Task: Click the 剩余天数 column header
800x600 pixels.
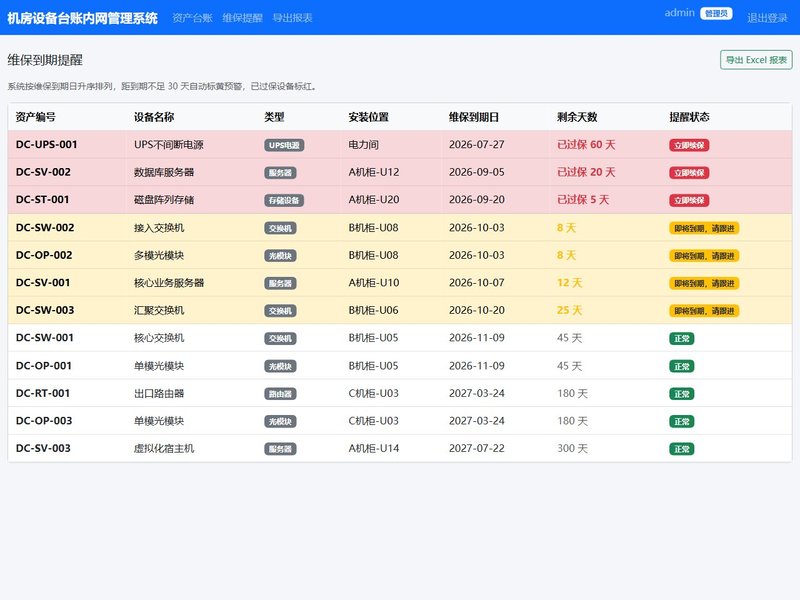Action: [577, 117]
